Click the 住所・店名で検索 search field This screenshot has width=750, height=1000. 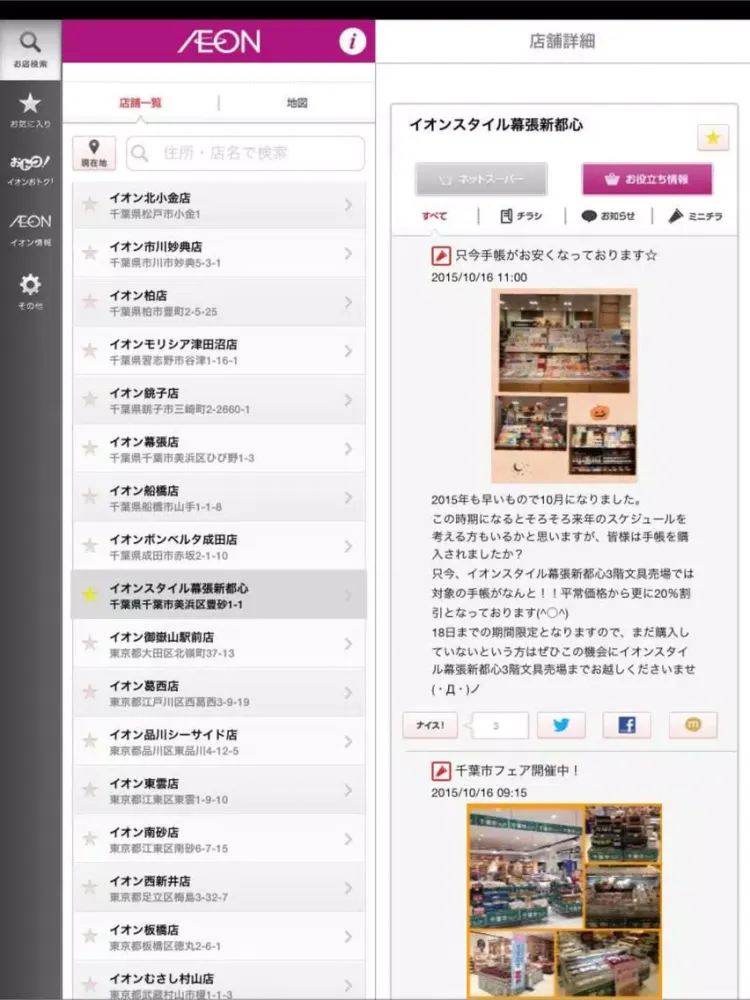[x=246, y=153]
